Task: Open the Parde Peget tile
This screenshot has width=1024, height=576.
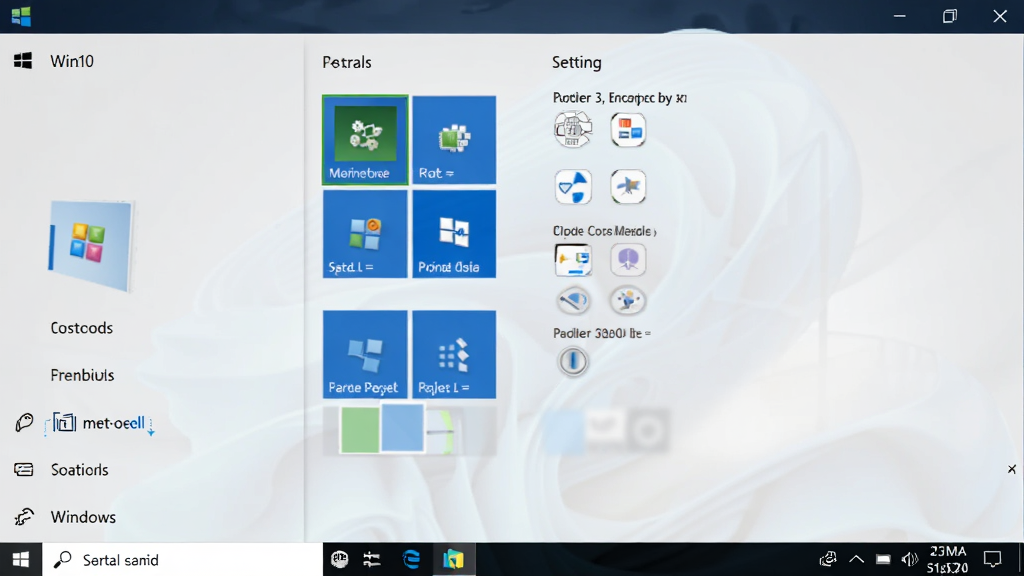Action: pyautogui.click(x=365, y=354)
